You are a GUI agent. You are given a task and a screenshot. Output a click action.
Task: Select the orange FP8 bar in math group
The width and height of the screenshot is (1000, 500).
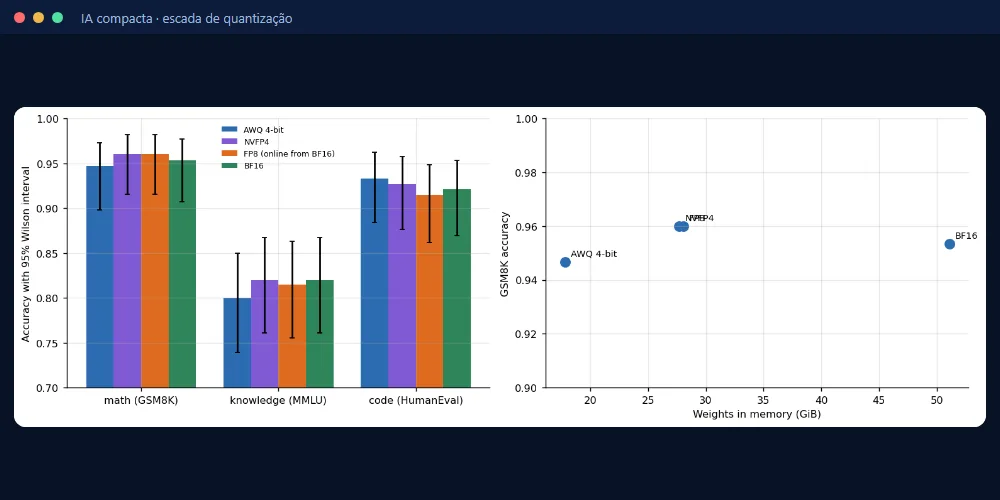(x=154, y=271)
